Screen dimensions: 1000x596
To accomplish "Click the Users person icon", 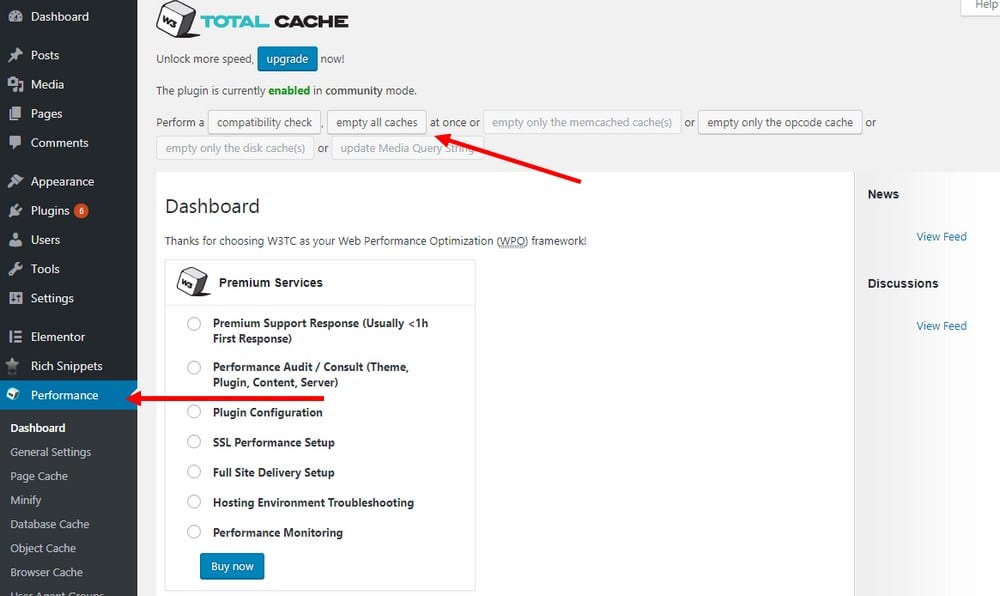I will tap(15, 240).
